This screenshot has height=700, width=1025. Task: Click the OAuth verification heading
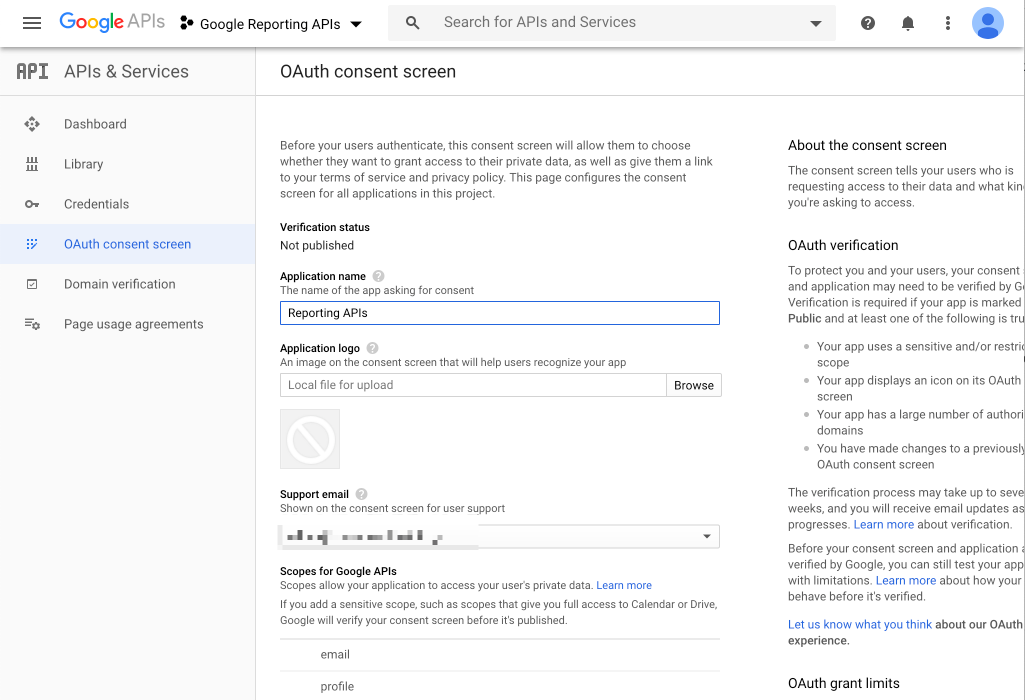(x=843, y=246)
